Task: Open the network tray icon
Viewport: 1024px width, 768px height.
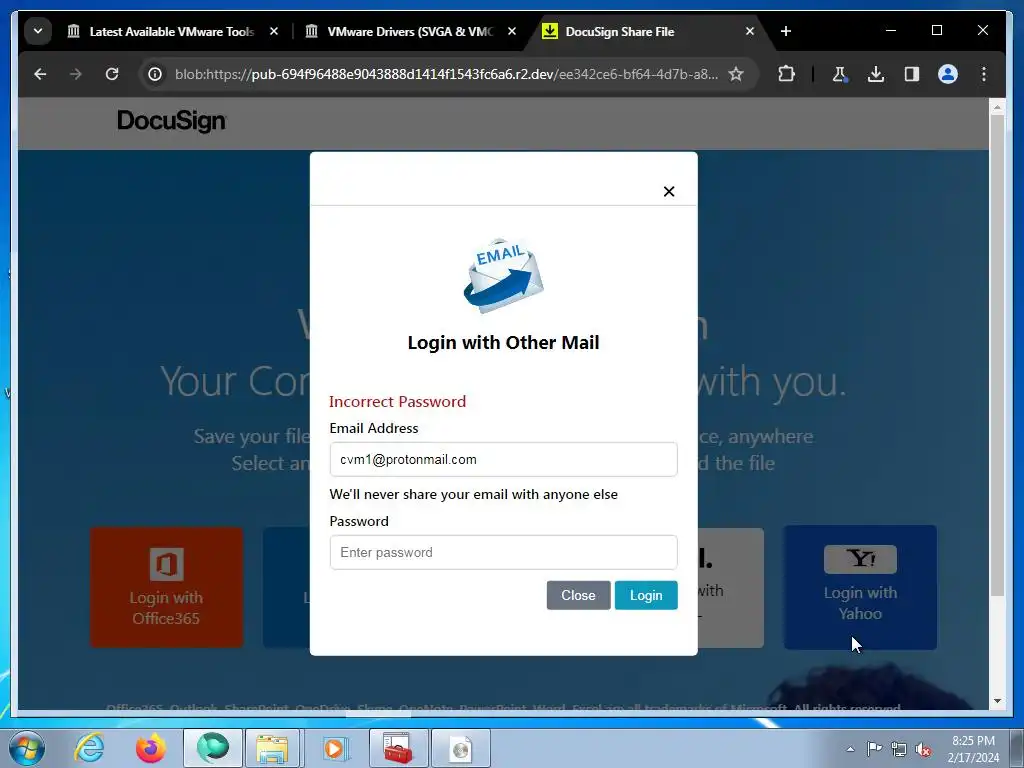Action: tap(899, 749)
